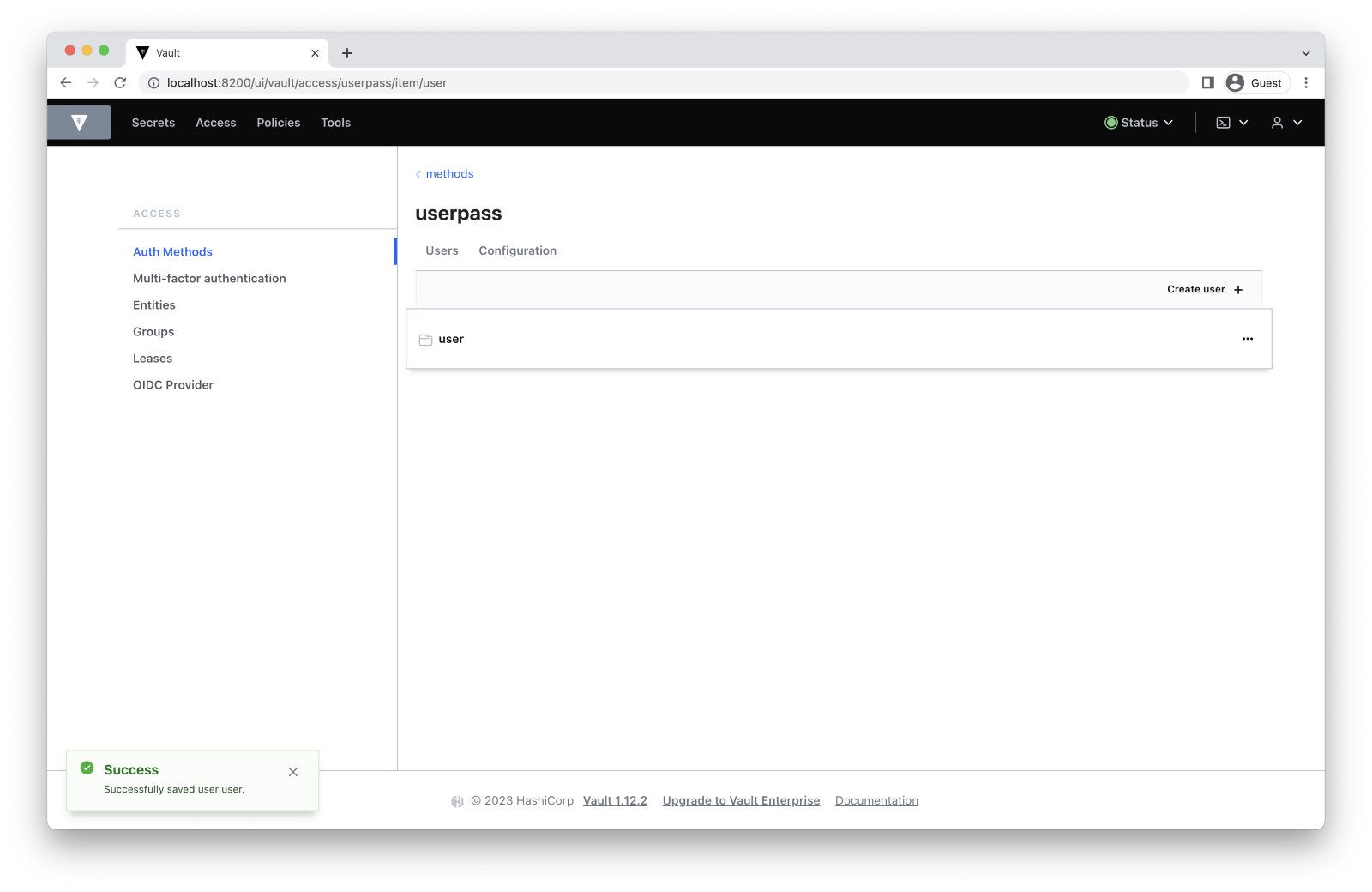The width and height of the screenshot is (1372, 892).
Task: Open the Vault 1.12.2 version link
Action: (x=615, y=800)
